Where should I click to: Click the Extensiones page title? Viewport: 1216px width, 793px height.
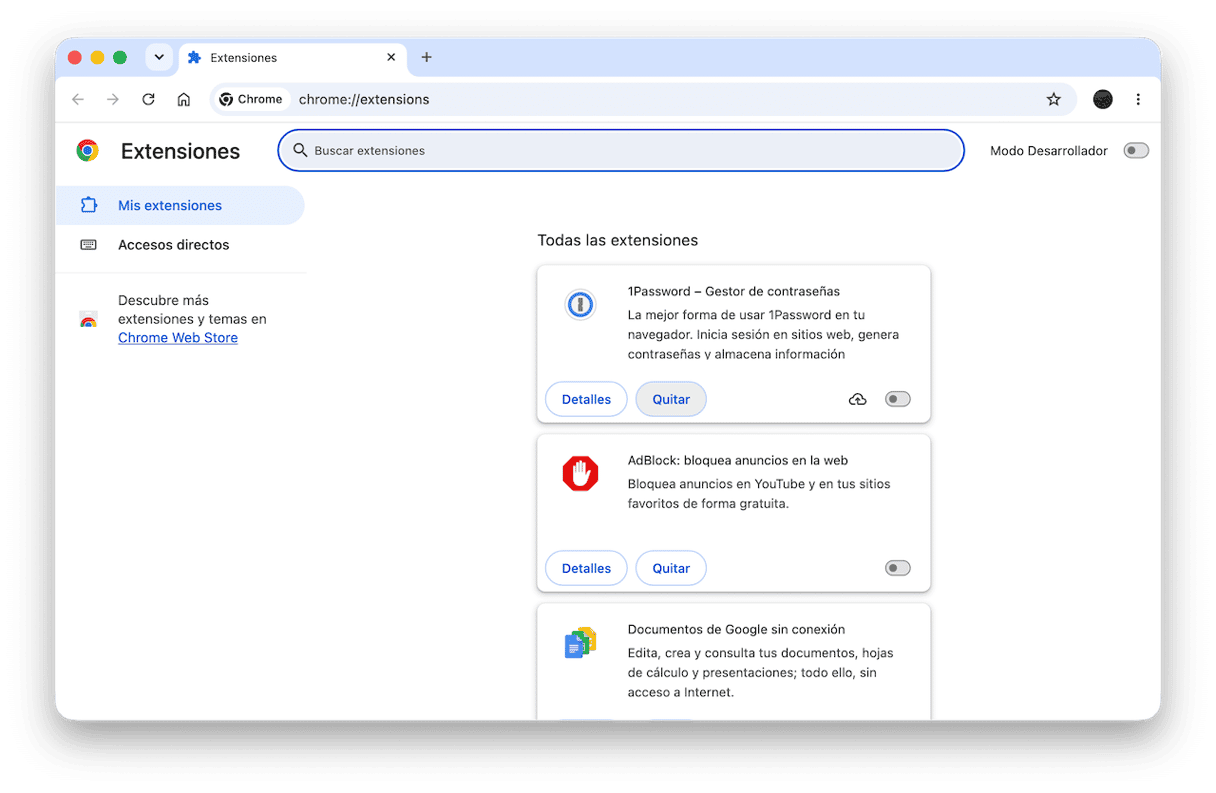180,151
